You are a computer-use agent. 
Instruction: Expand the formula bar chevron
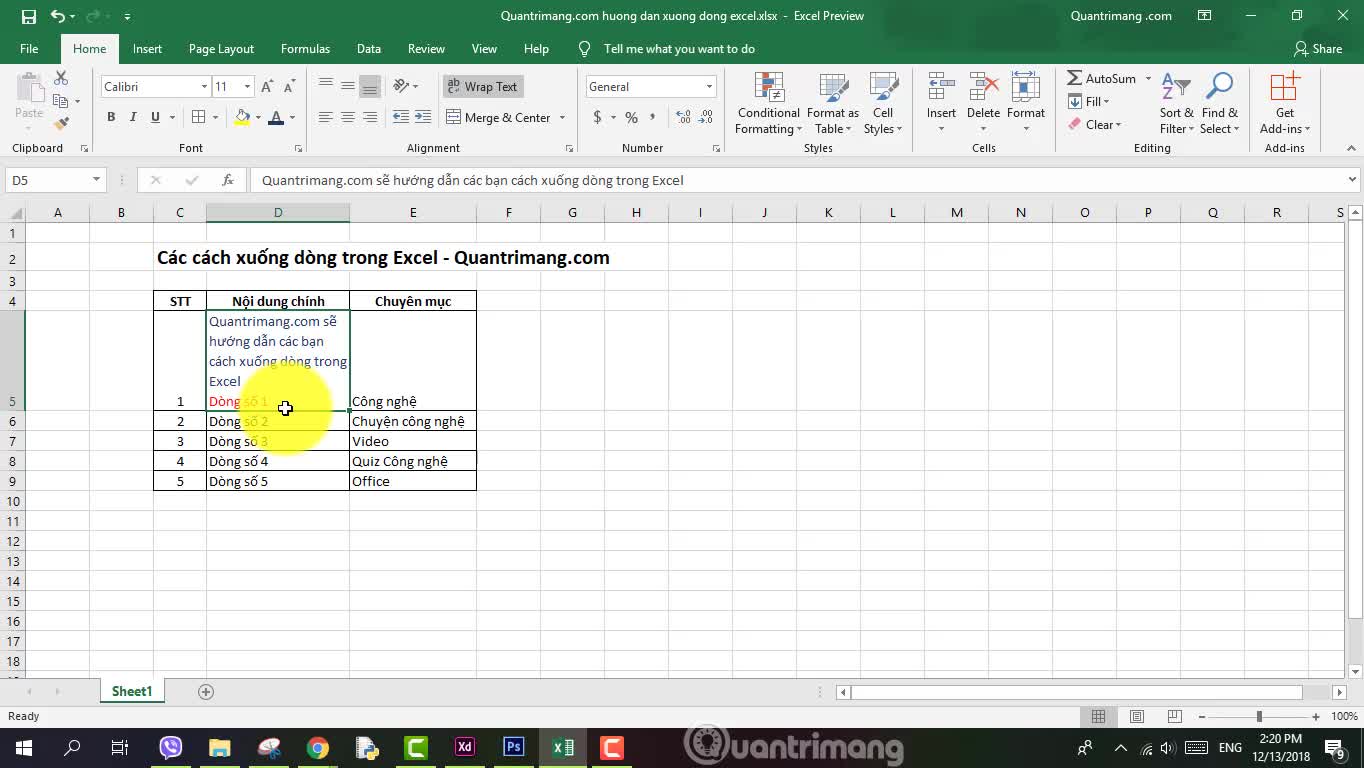1352,180
